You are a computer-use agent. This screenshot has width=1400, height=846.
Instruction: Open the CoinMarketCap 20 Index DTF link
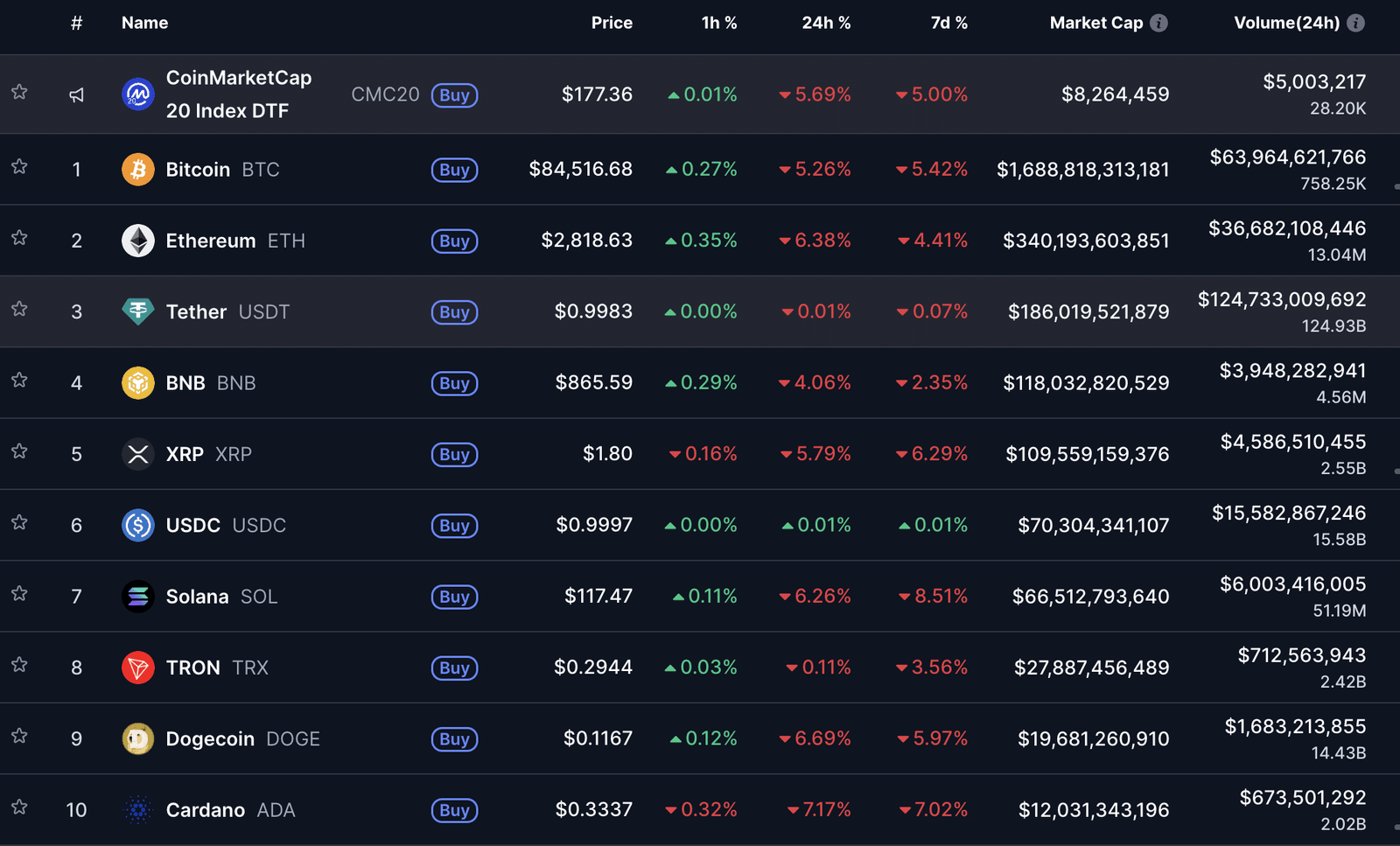238,94
